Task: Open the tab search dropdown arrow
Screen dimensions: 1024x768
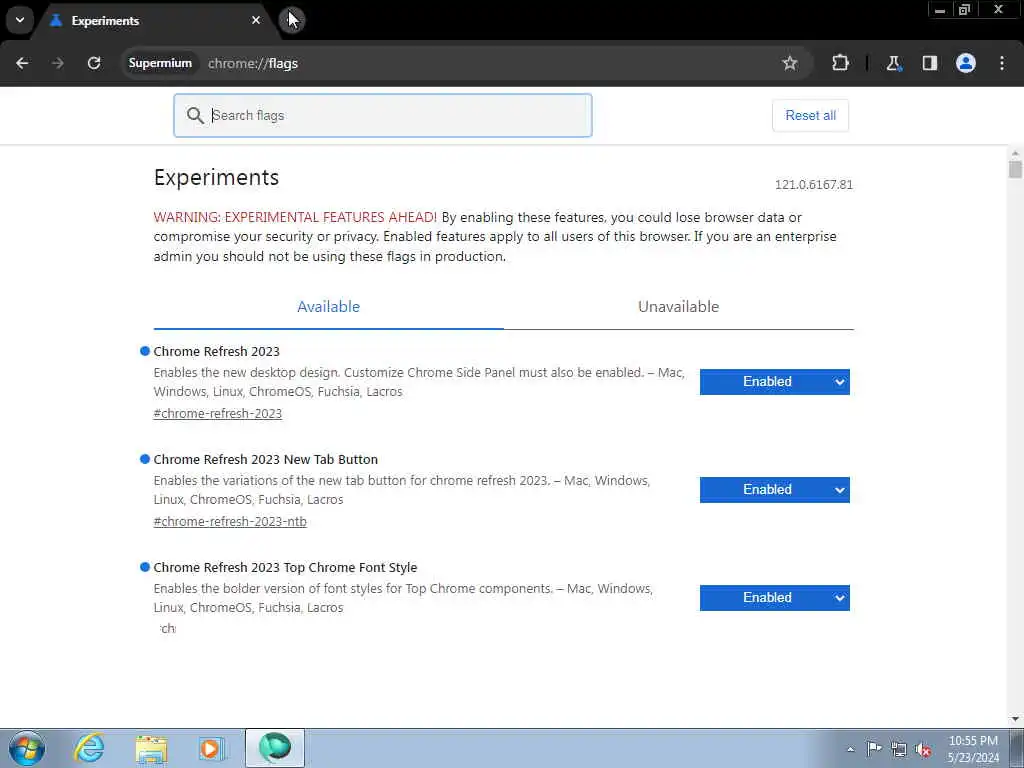Action: pyautogui.click(x=20, y=20)
